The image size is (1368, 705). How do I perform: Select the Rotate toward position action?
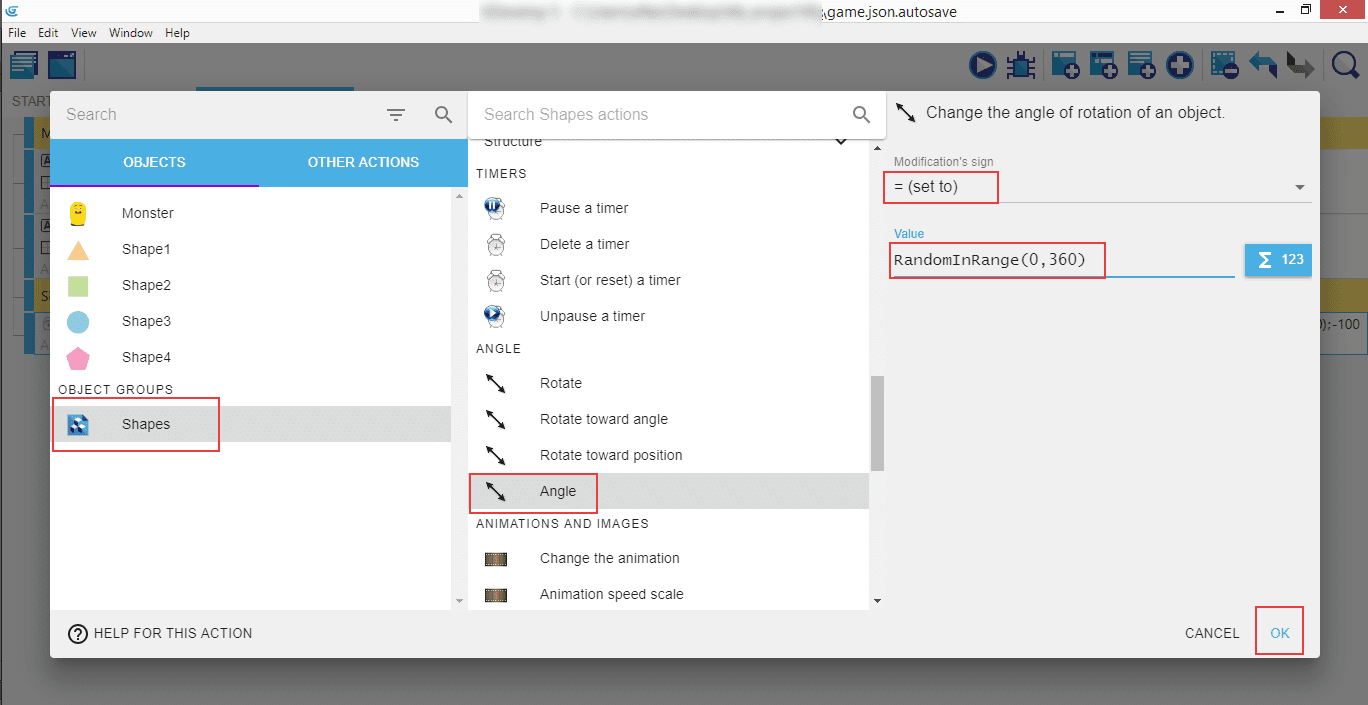click(x=610, y=455)
